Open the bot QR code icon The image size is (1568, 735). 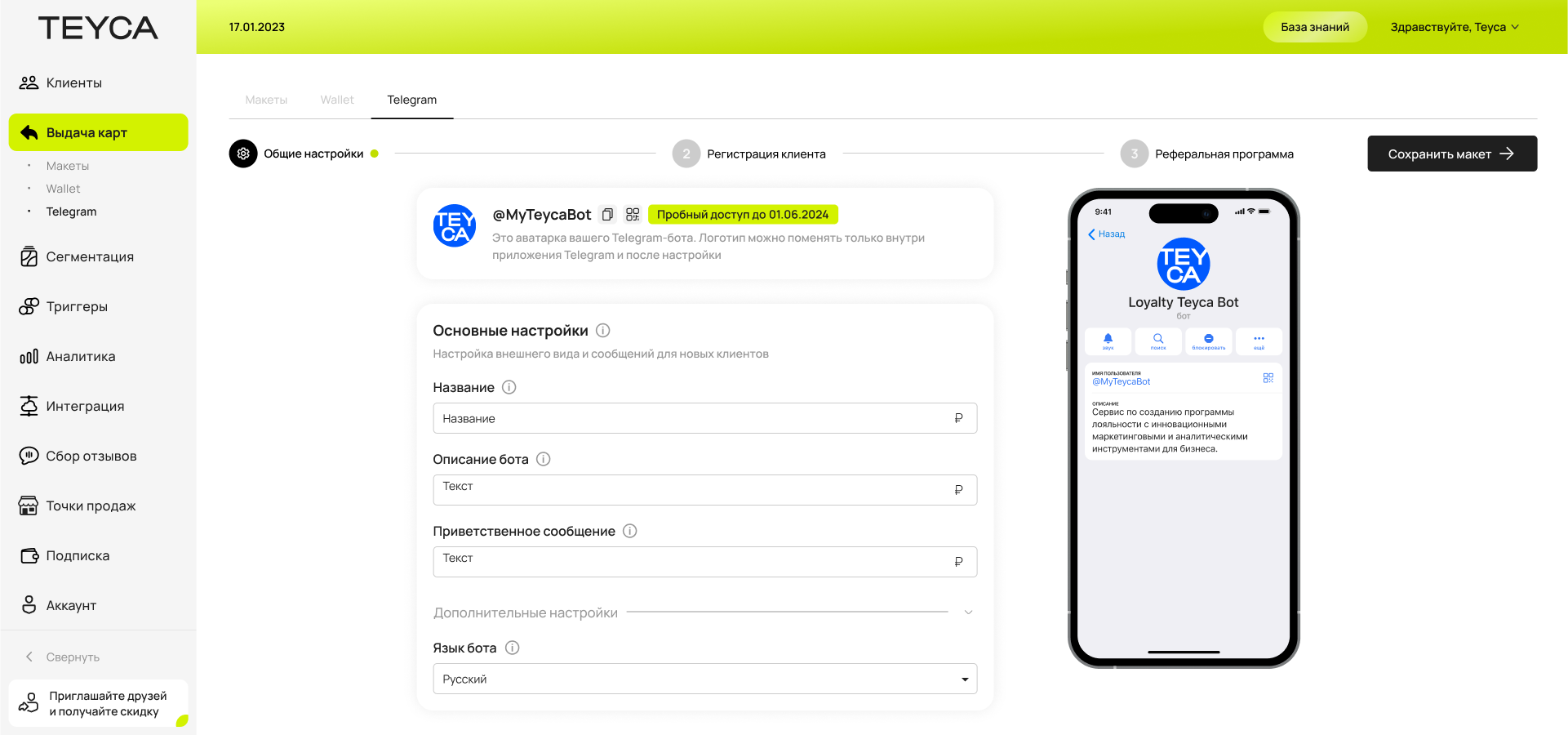pyautogui.click(x=633, y=215)
